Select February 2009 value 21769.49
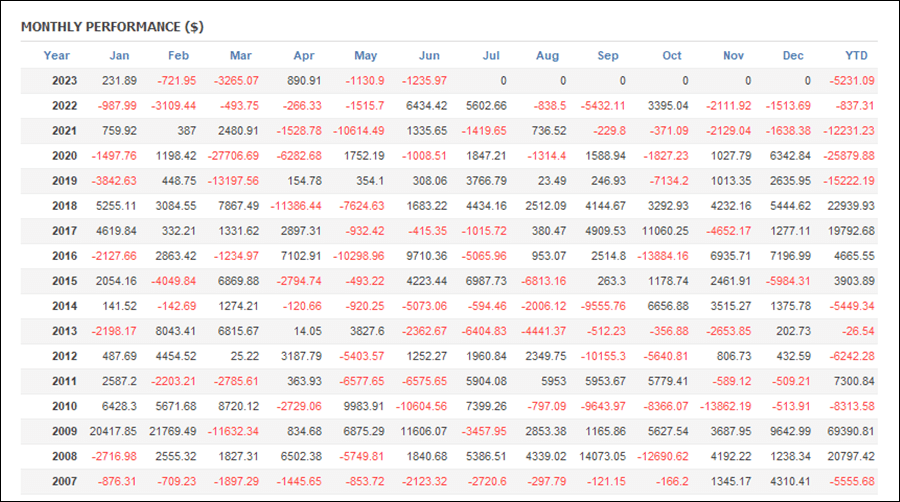Viewport: 900px width, 502px height. pyautogui.click(x=173, y=431)
